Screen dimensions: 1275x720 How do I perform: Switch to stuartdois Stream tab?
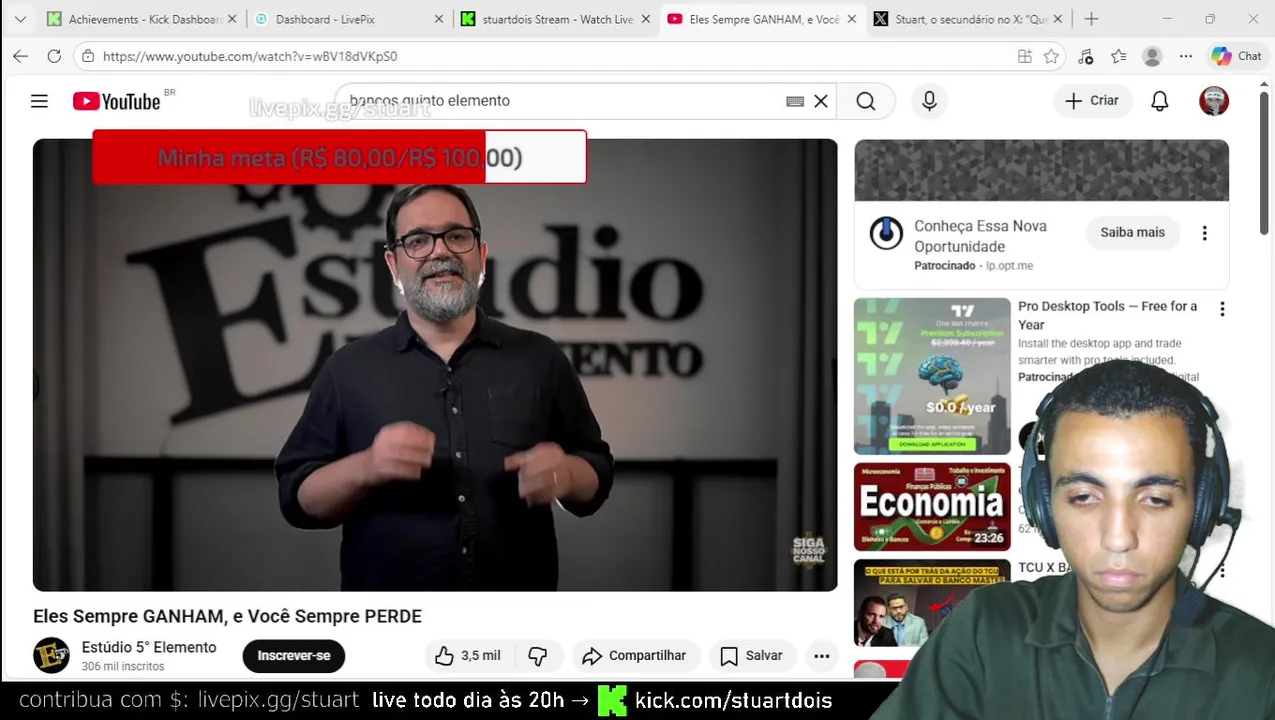[556, 19]
